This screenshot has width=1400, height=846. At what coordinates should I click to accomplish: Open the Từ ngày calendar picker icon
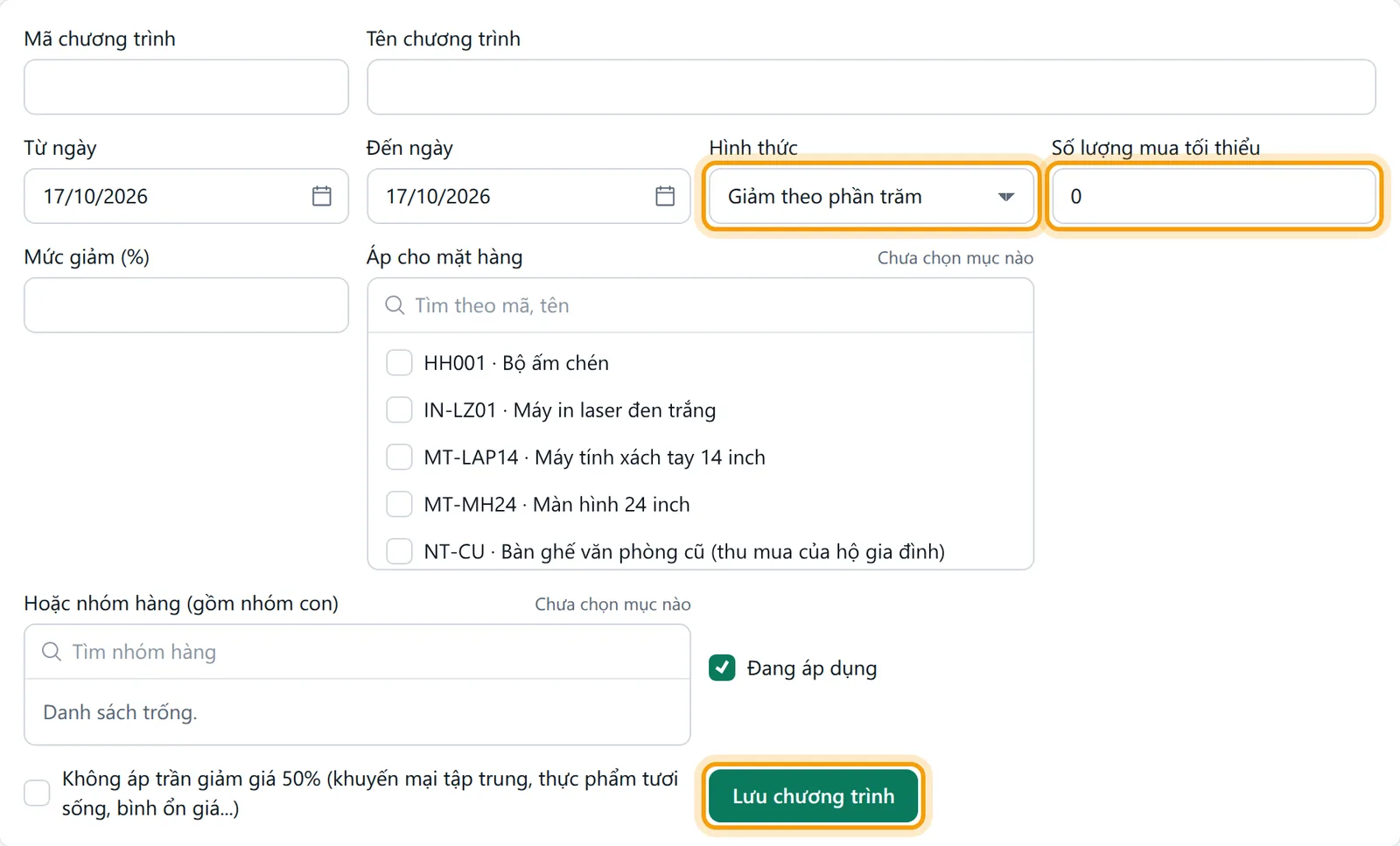click(322, 196)
